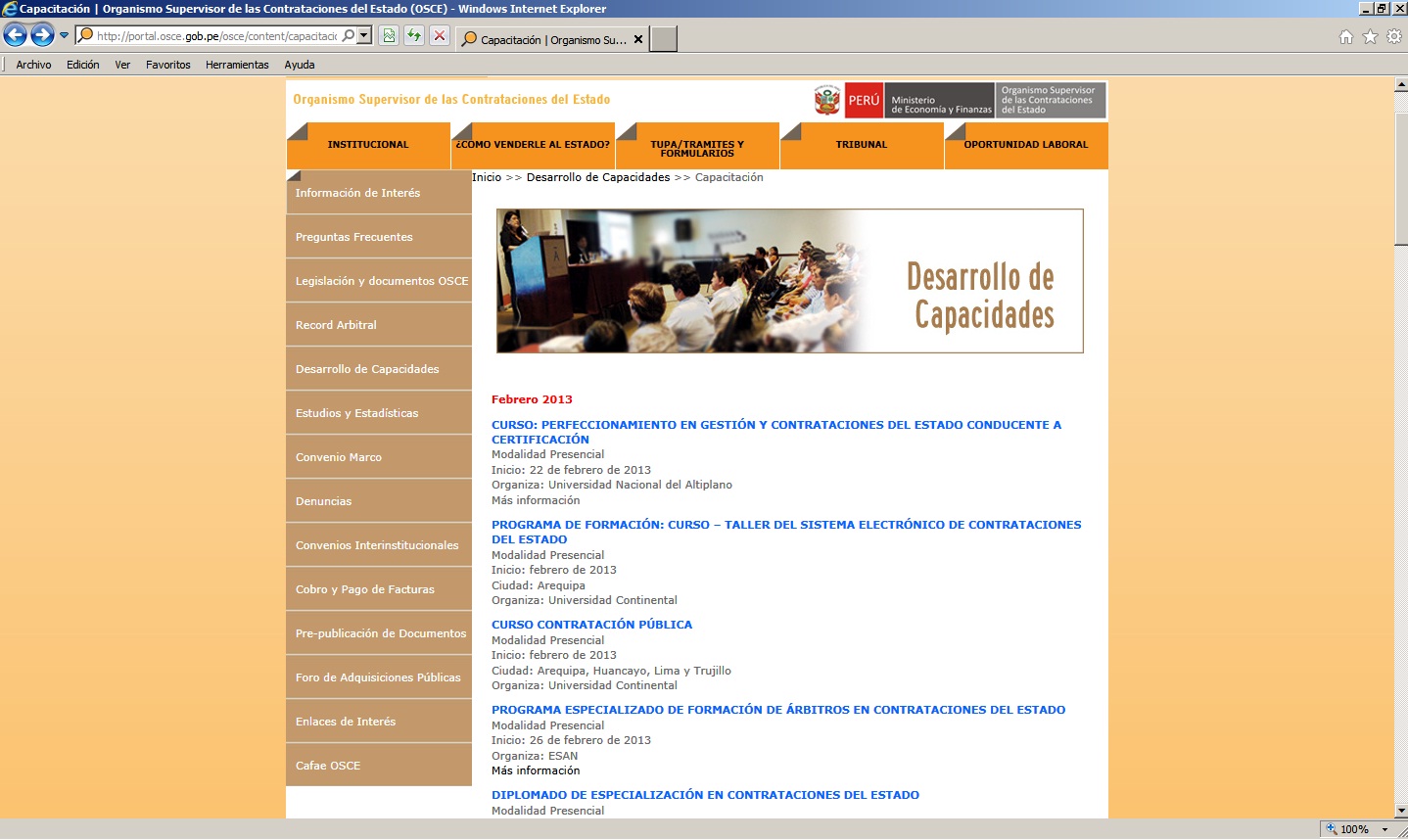Viewport: 1408px width, 840px height.
Task: Open the Ver menu
Action: (x=122, y=65)
